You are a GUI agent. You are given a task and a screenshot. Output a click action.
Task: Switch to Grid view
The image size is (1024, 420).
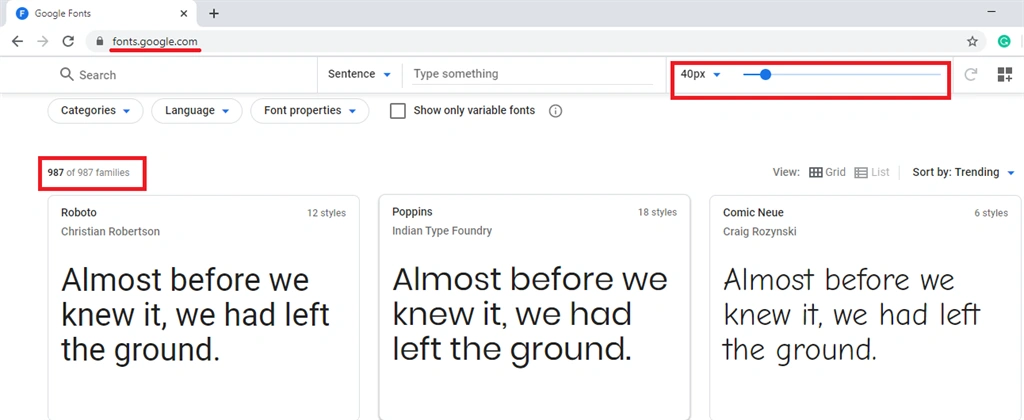(827, 172)
